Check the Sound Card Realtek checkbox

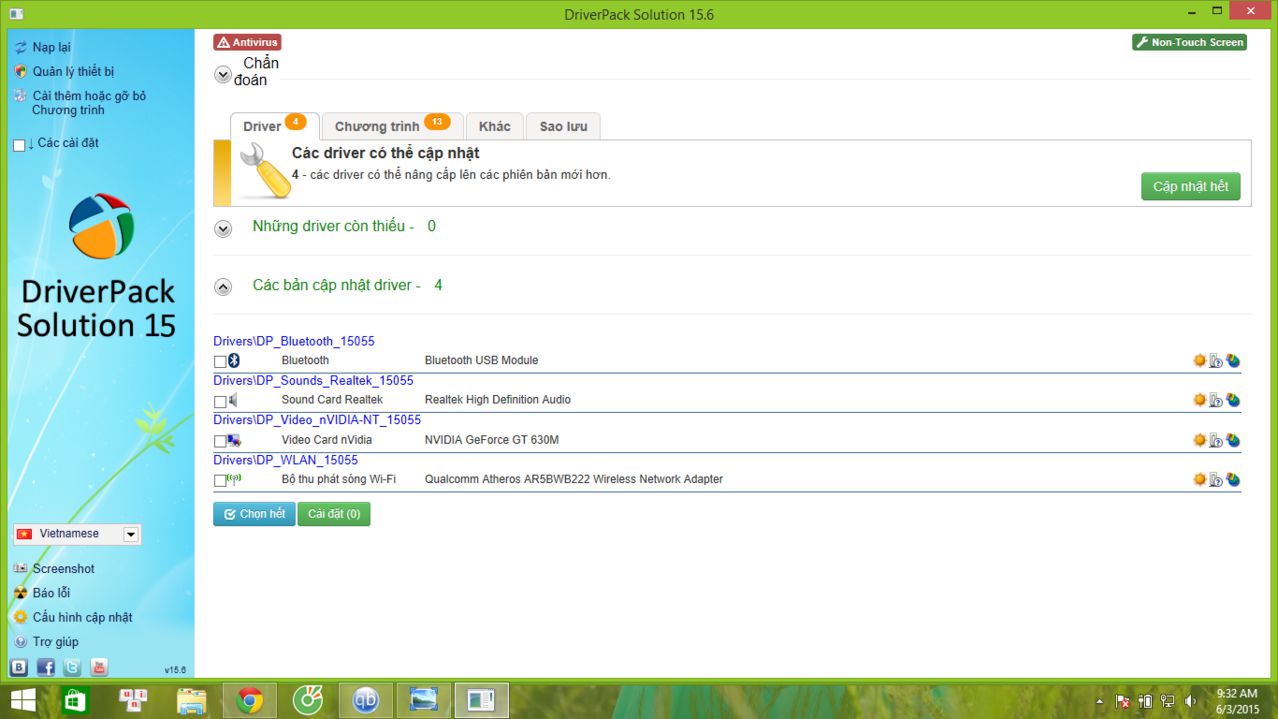(220, 401)
